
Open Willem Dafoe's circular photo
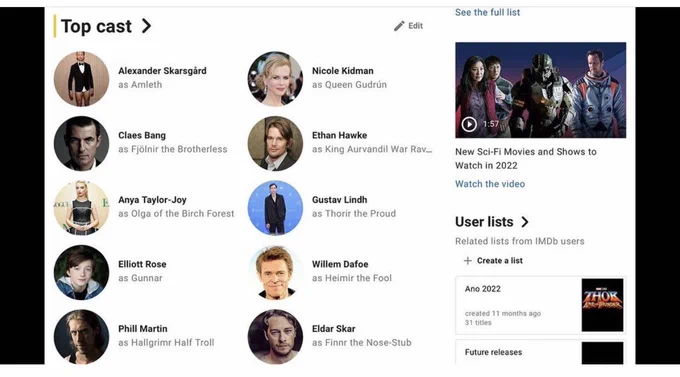point(275,272)
